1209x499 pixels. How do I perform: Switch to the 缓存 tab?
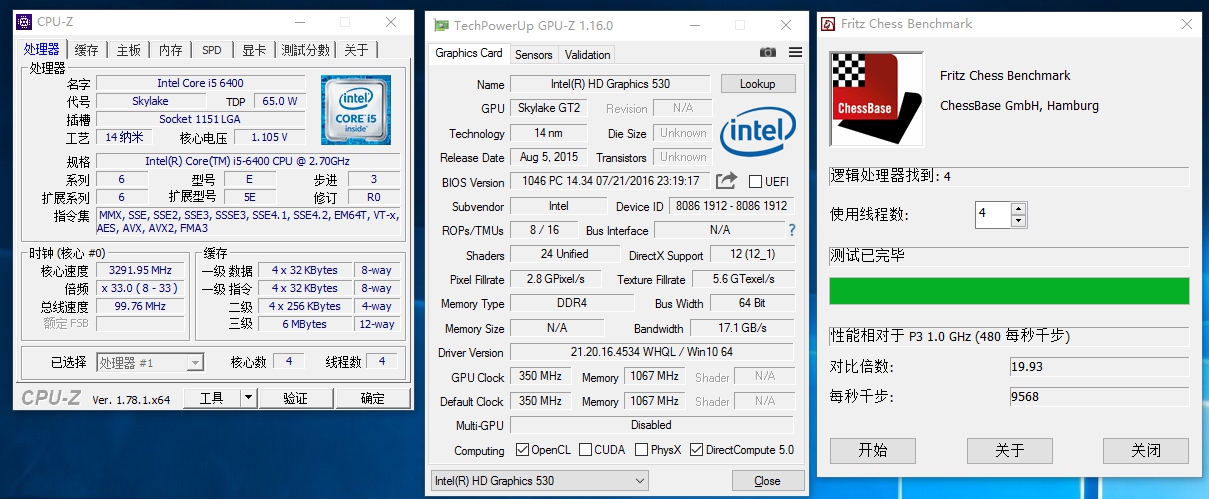coord(87,50)
